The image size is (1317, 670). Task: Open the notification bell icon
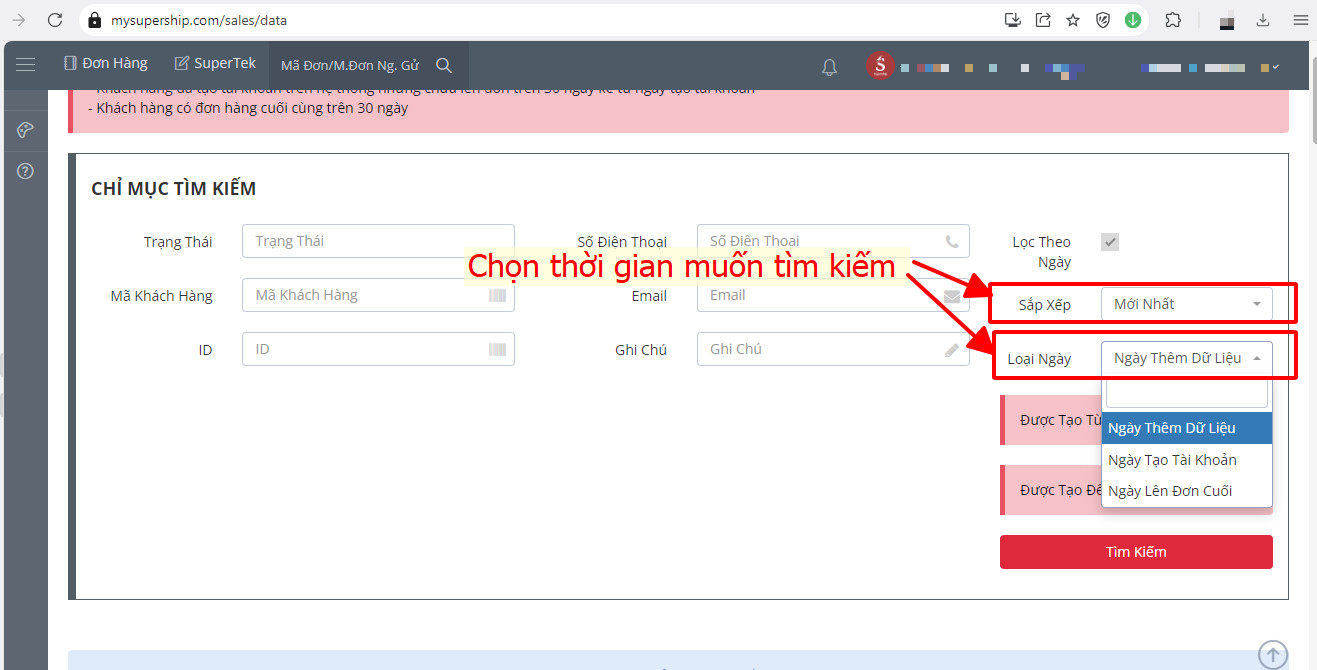tap(828, 66)
